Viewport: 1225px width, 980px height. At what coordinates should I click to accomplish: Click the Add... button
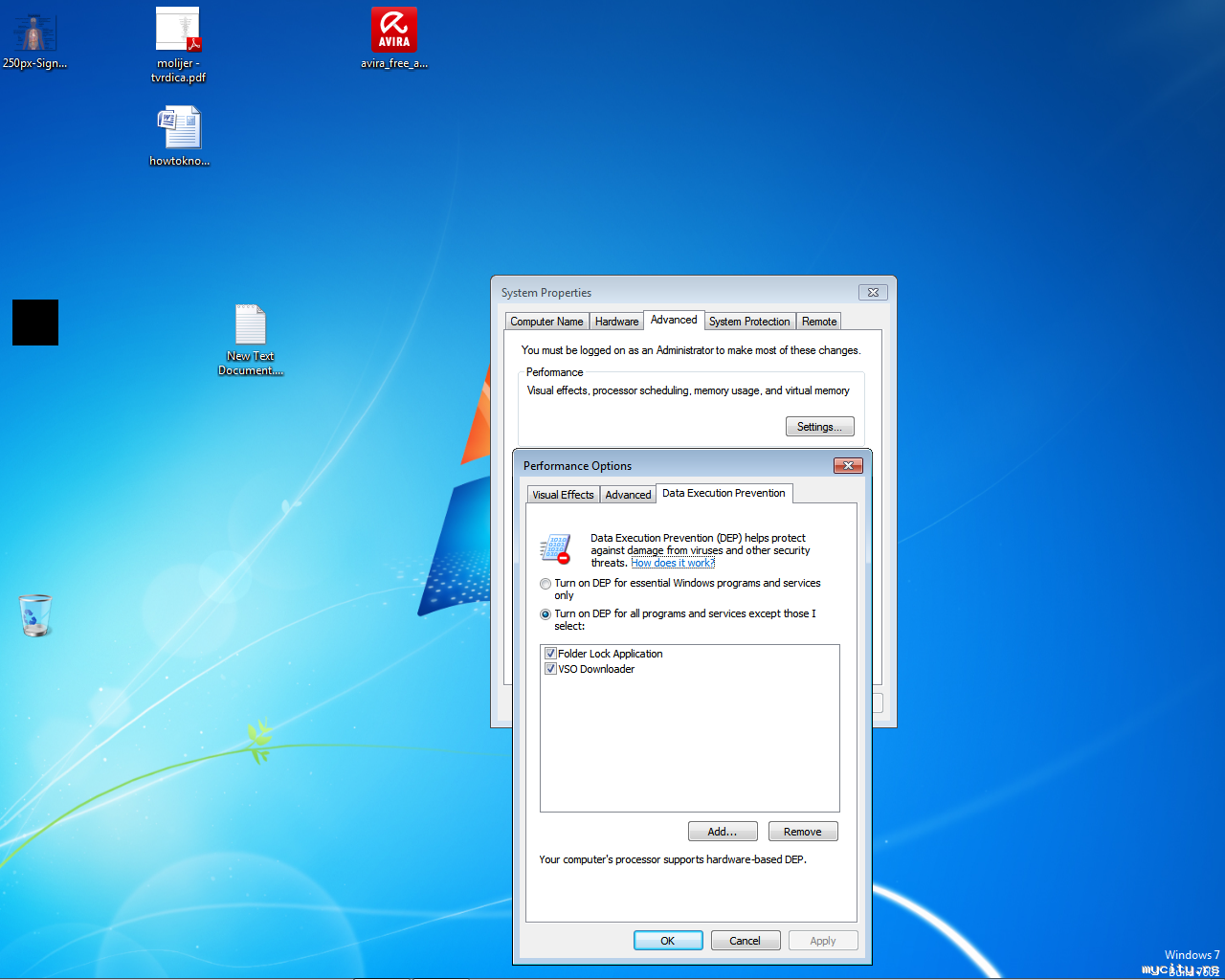pos(723,832)
